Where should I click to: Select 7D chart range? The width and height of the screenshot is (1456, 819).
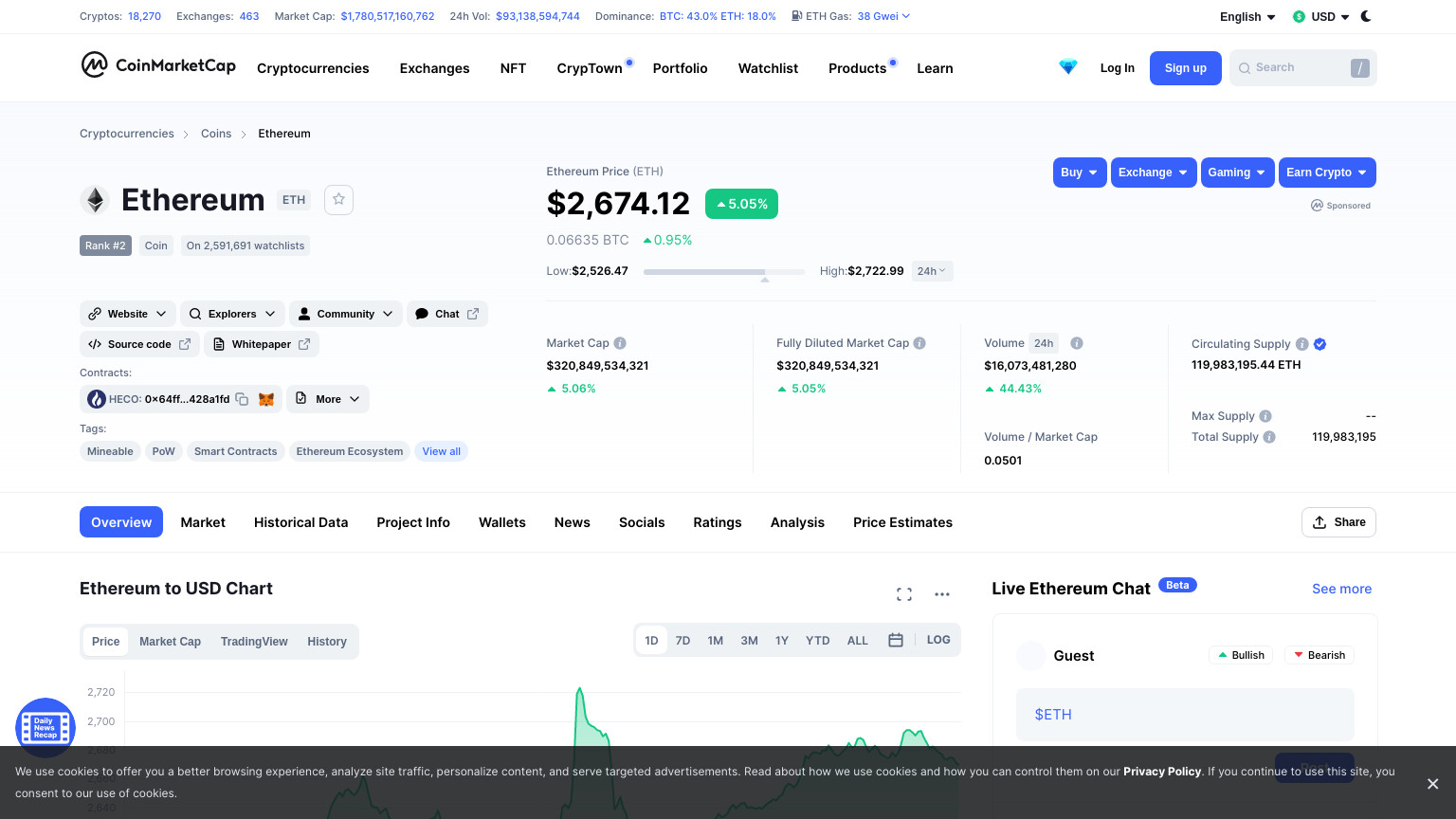point(682,641)
